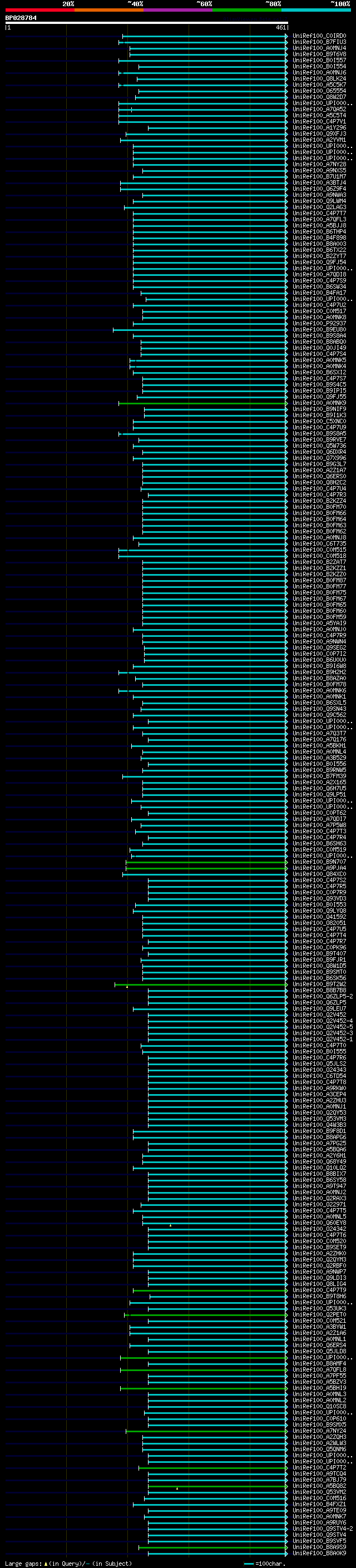356x1568 pixels.
Task: Select the UniRef100_Q9STV4-2 entry
Action: click(x=323, y=1529)
